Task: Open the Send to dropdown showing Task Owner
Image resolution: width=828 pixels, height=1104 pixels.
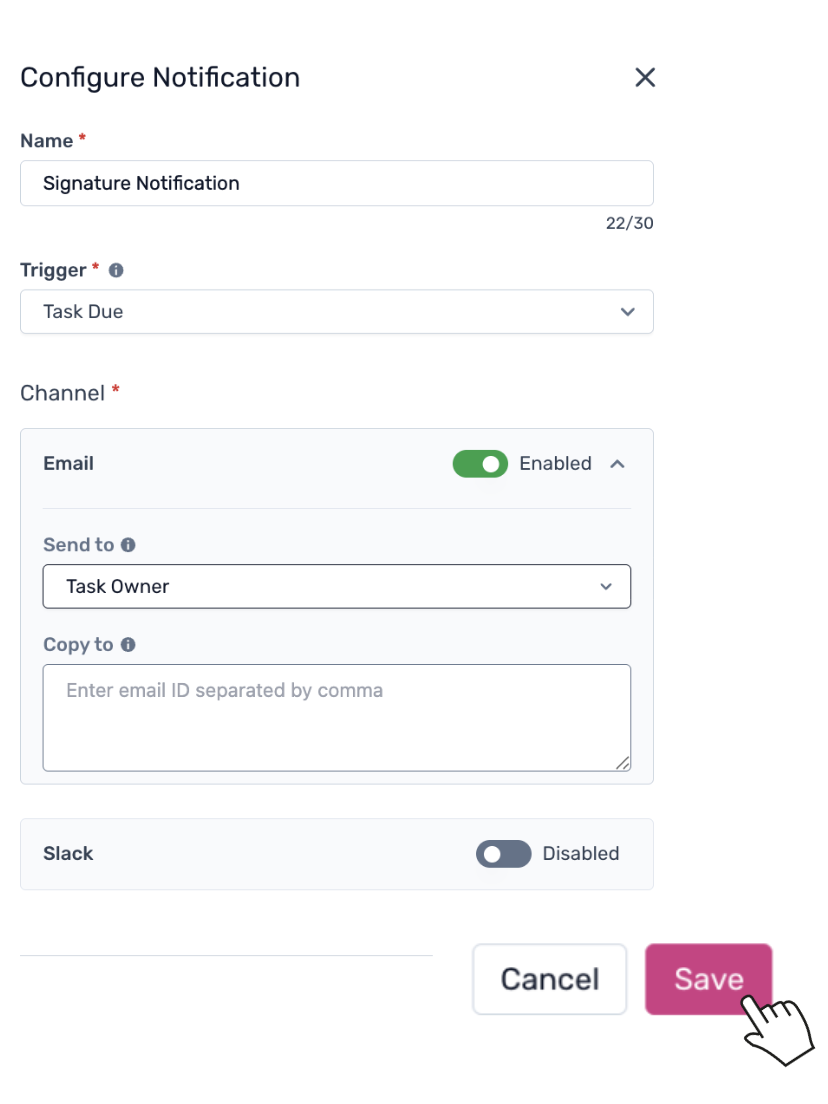Action: coord(336,587)
